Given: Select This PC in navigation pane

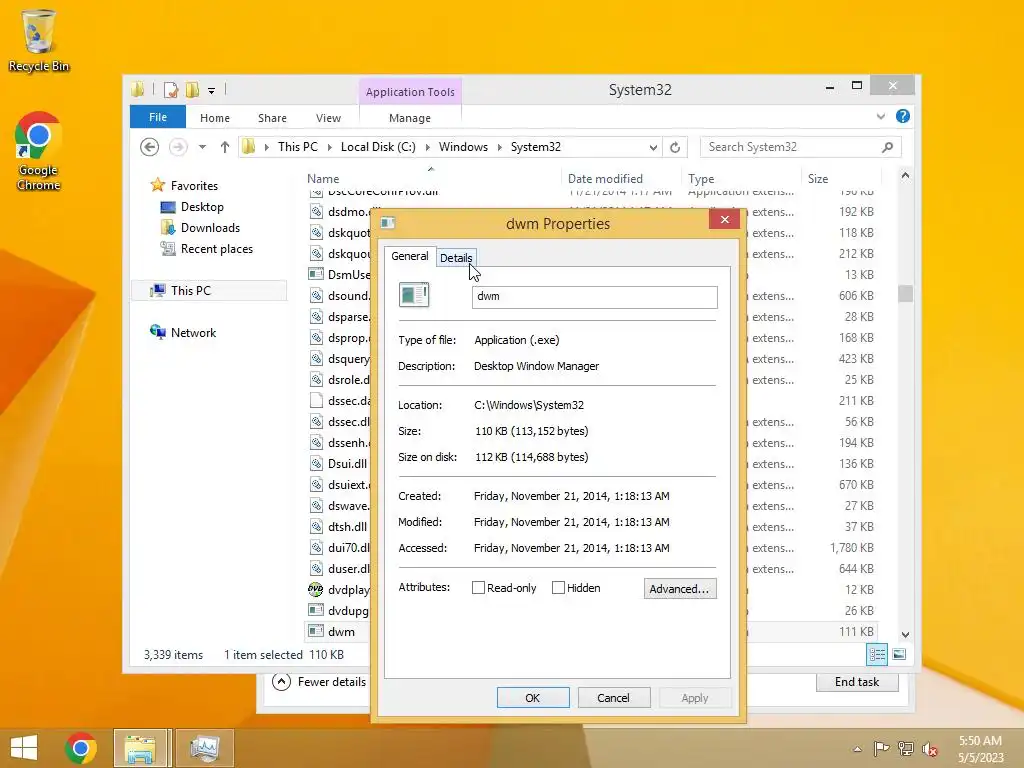Looking at the screenshot, I should coord(209,291).
